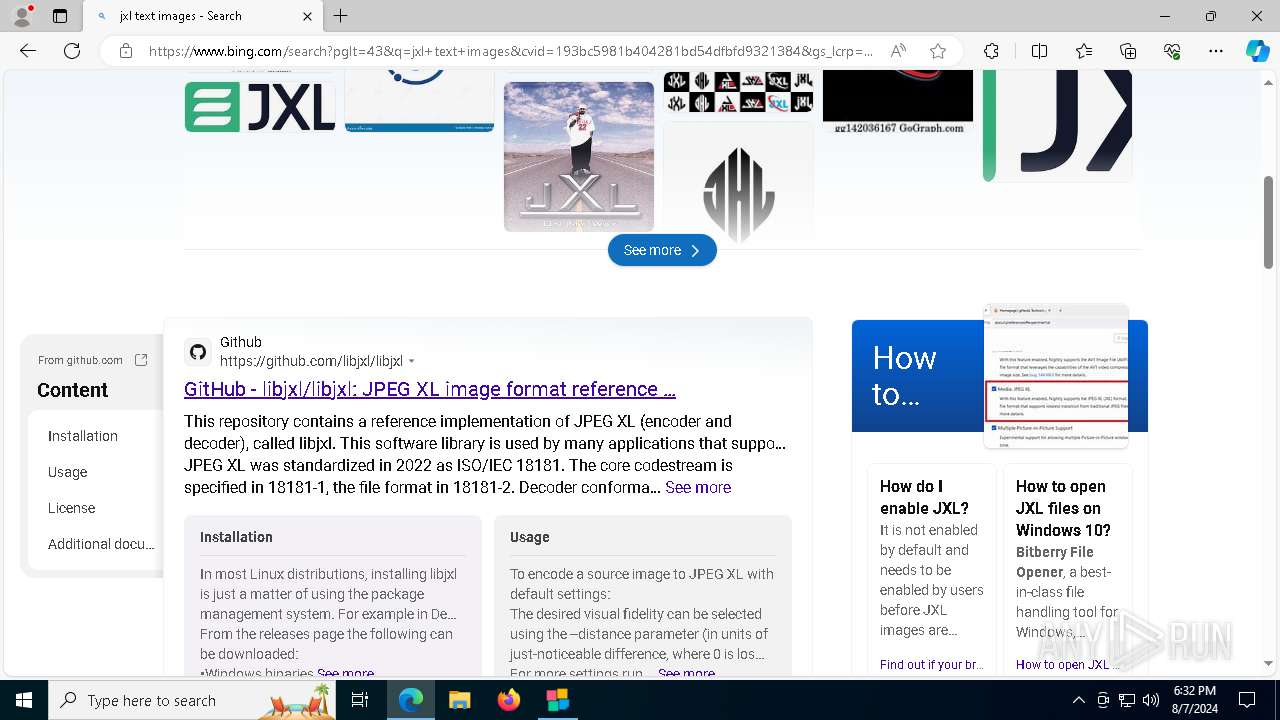This screenshot has height=720, width=1280.
Task: Click the Installation card heading
Action: coord(236,537)
